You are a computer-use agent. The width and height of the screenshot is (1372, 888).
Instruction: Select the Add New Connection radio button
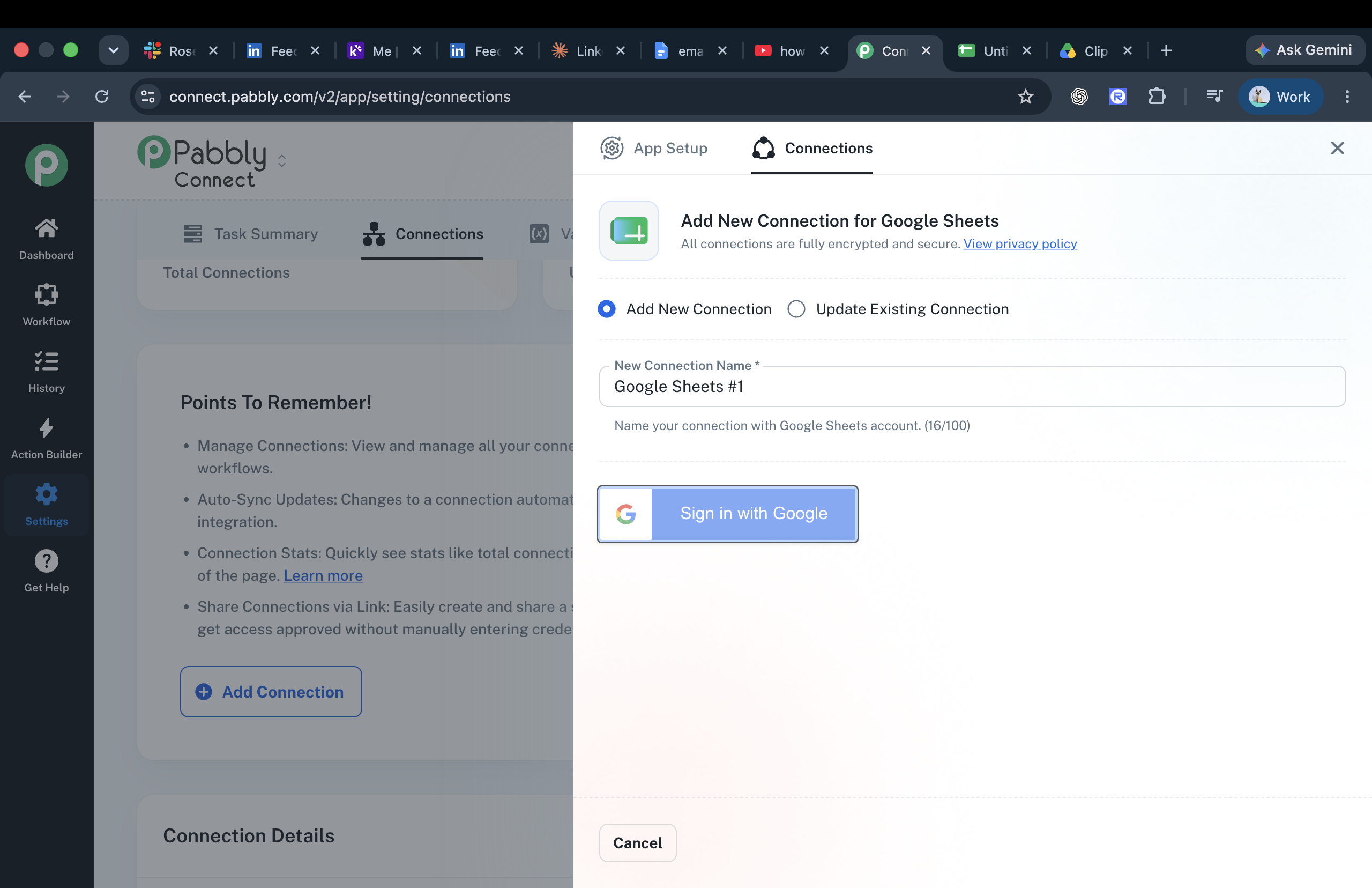coord(606,309)
